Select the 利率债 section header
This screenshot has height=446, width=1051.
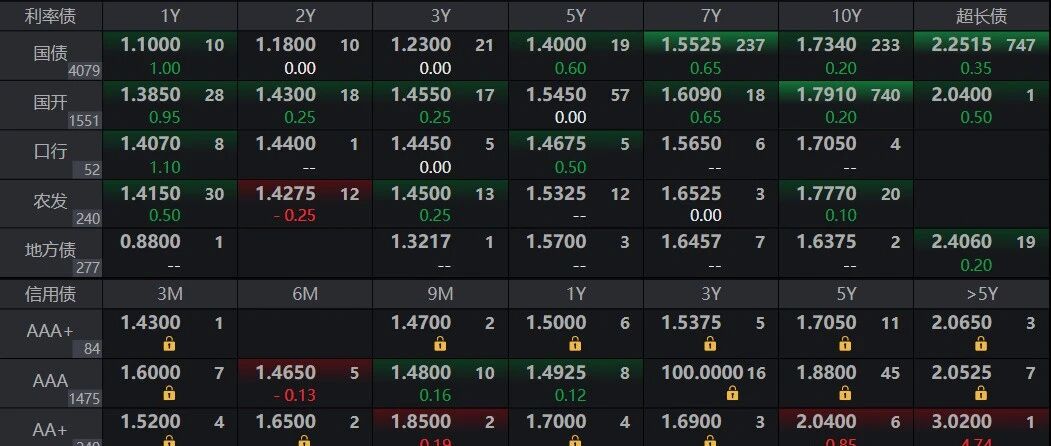(x=51, y=16)
